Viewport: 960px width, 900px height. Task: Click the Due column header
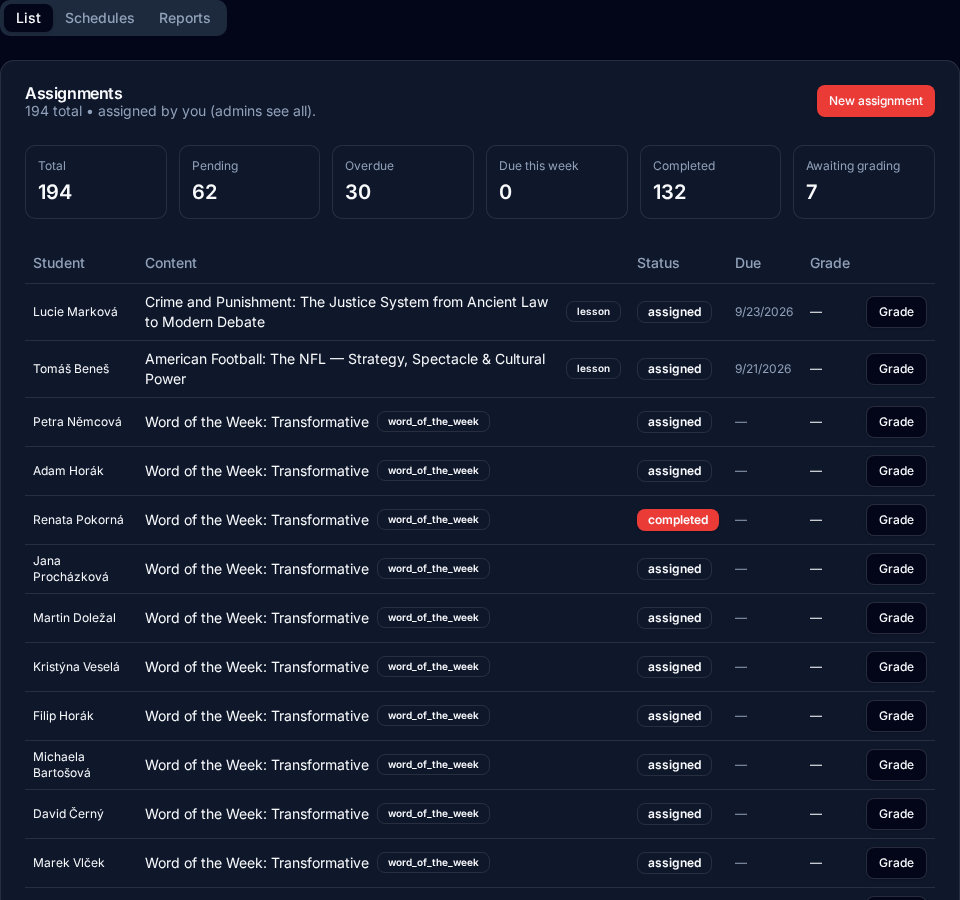click(x=748, y=263)
